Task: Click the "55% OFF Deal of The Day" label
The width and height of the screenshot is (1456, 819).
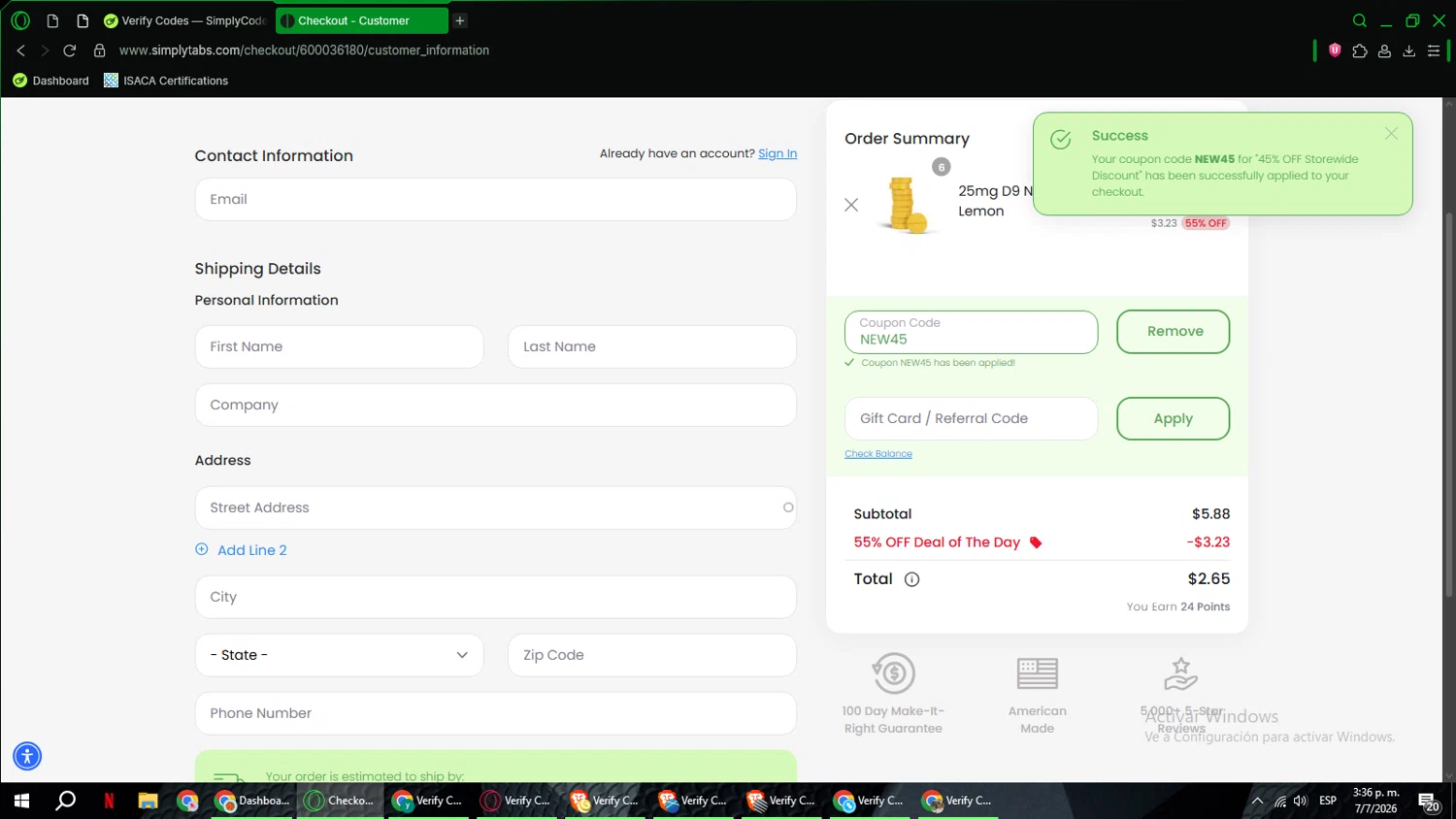Action: click(937, 542)
